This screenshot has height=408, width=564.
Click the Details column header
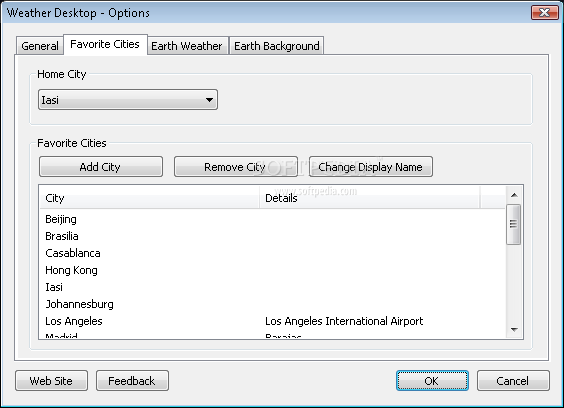coord(370,198)
